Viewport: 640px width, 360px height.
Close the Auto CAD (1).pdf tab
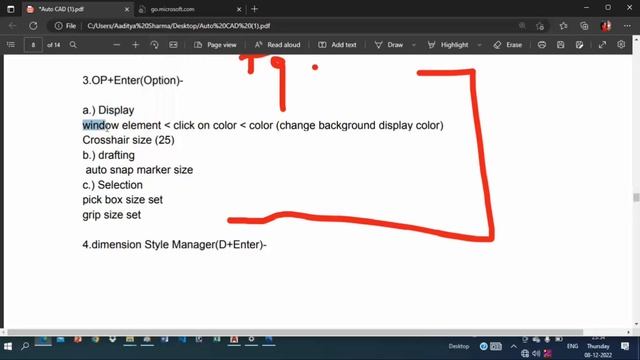pyautogui.click(x=127, y=9)
